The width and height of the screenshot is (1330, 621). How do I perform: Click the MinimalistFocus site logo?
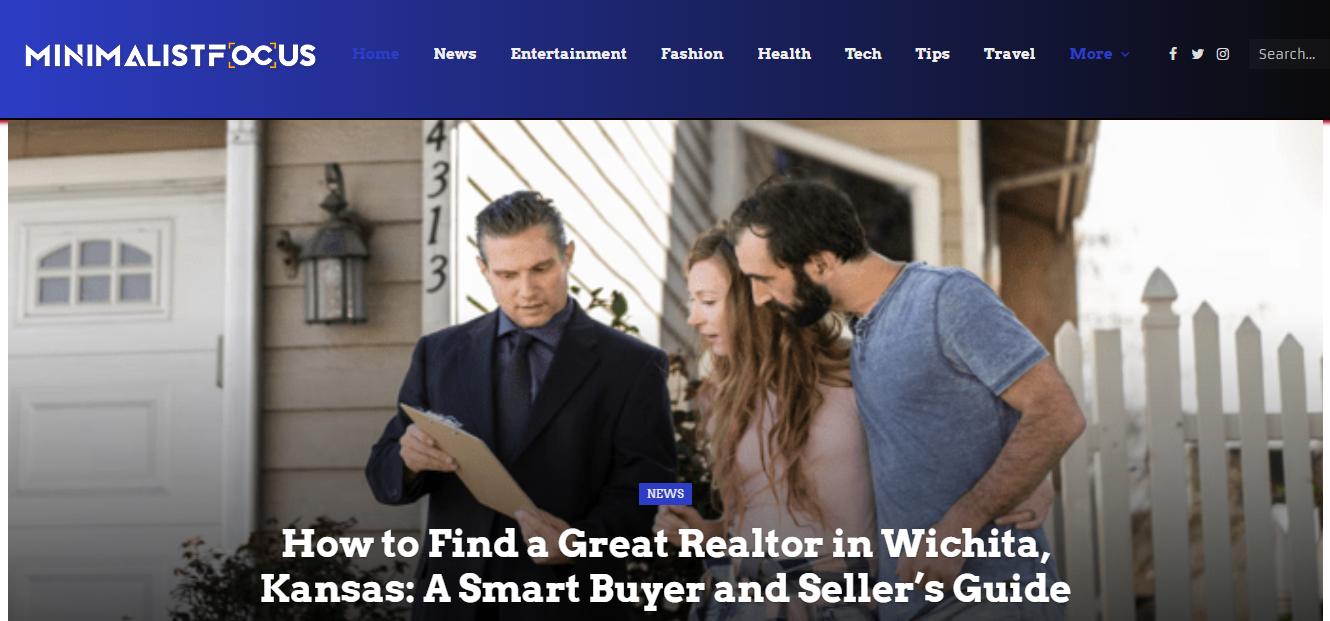171,55
